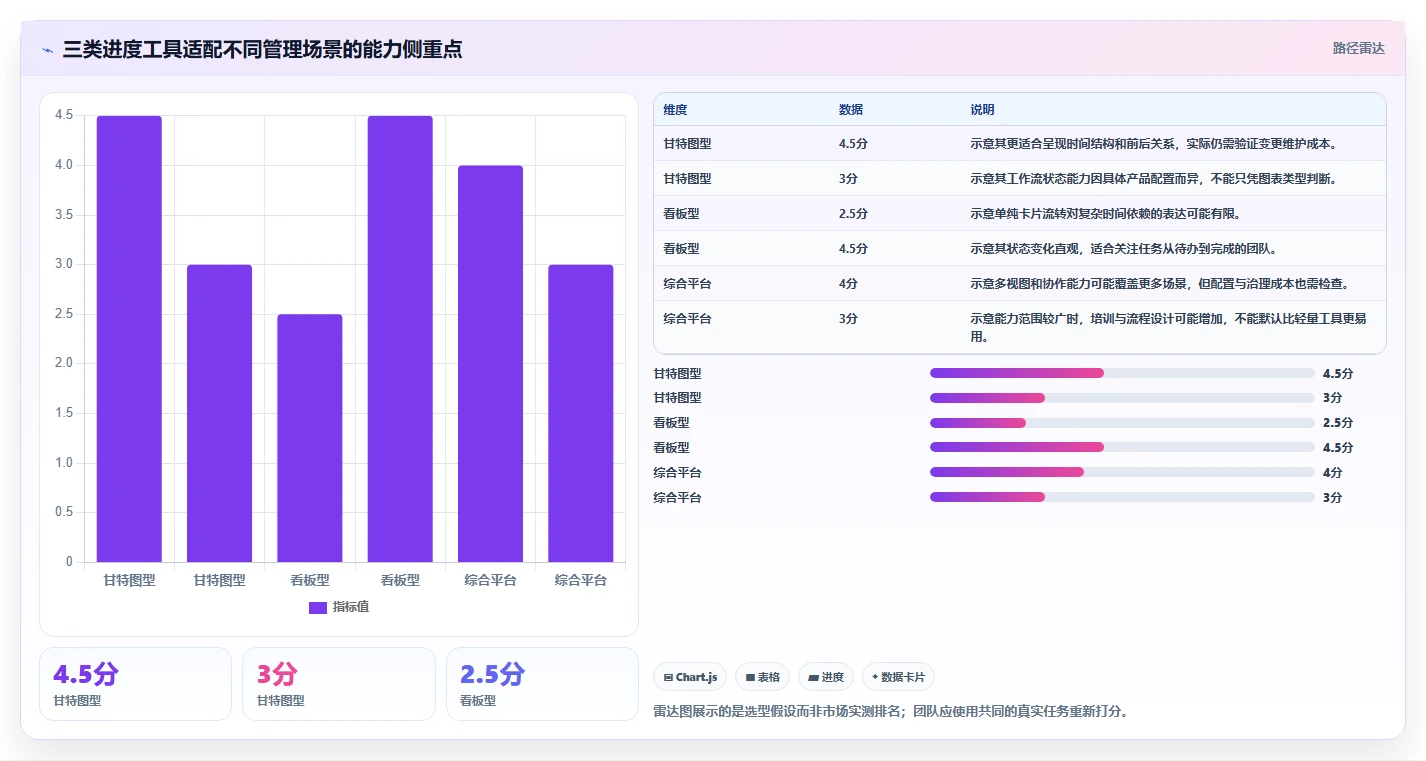Click the 看板型 4.5分 progress bar
The width and height of the screenshot is (1426, 761).
coord(1122,448)
